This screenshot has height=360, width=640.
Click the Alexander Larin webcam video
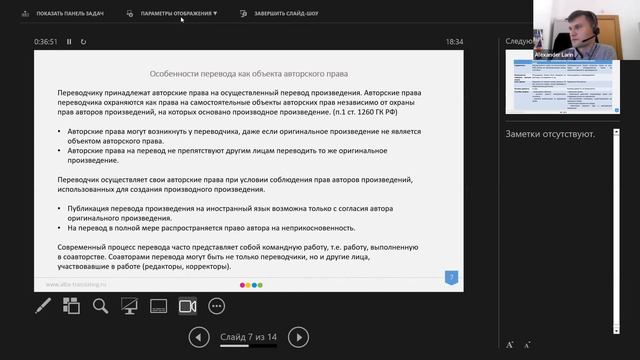tap(586, 30)
